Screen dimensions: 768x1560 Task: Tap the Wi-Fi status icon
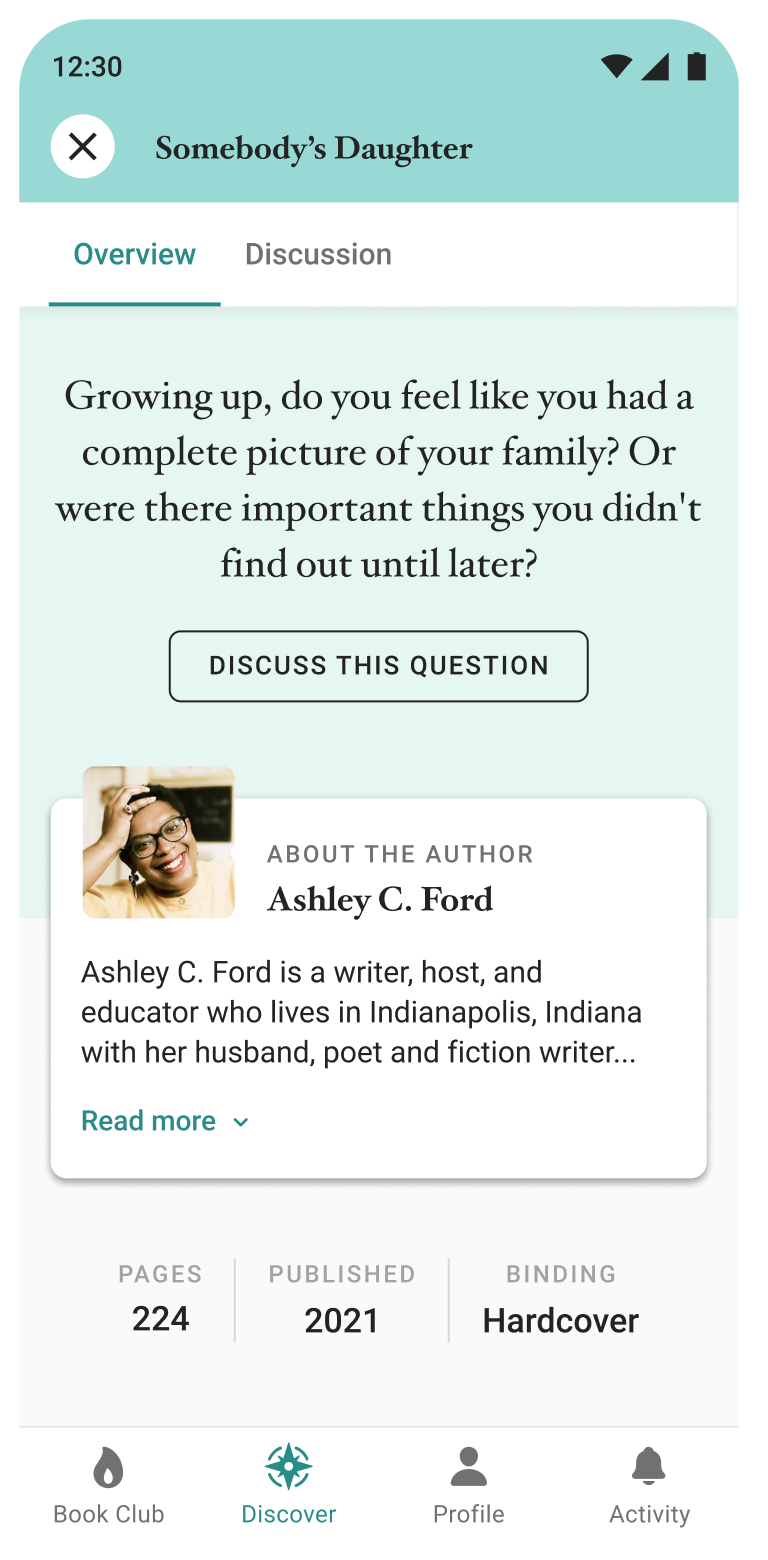[616, 67]
